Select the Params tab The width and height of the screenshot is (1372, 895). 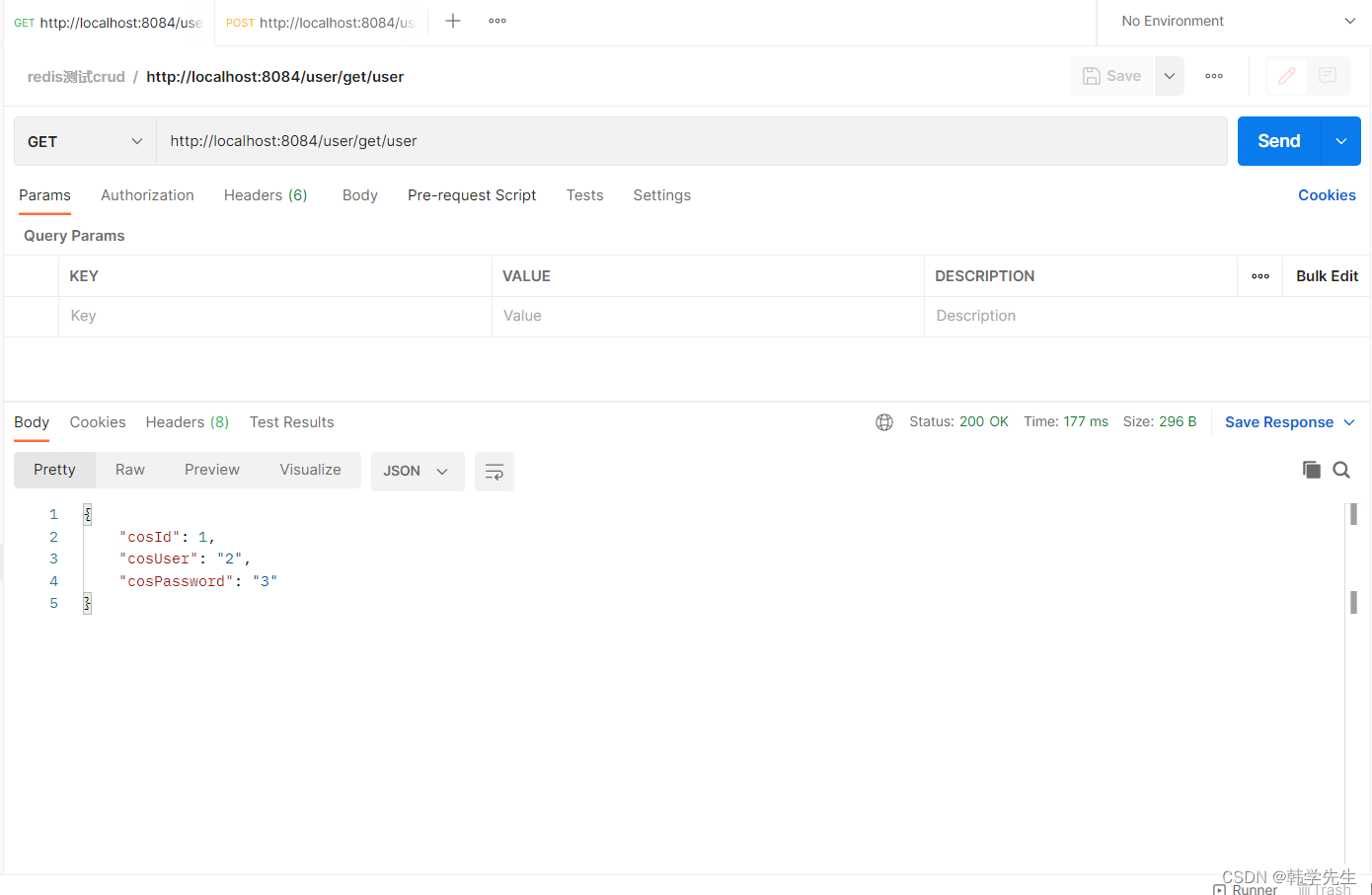[44, 195]
